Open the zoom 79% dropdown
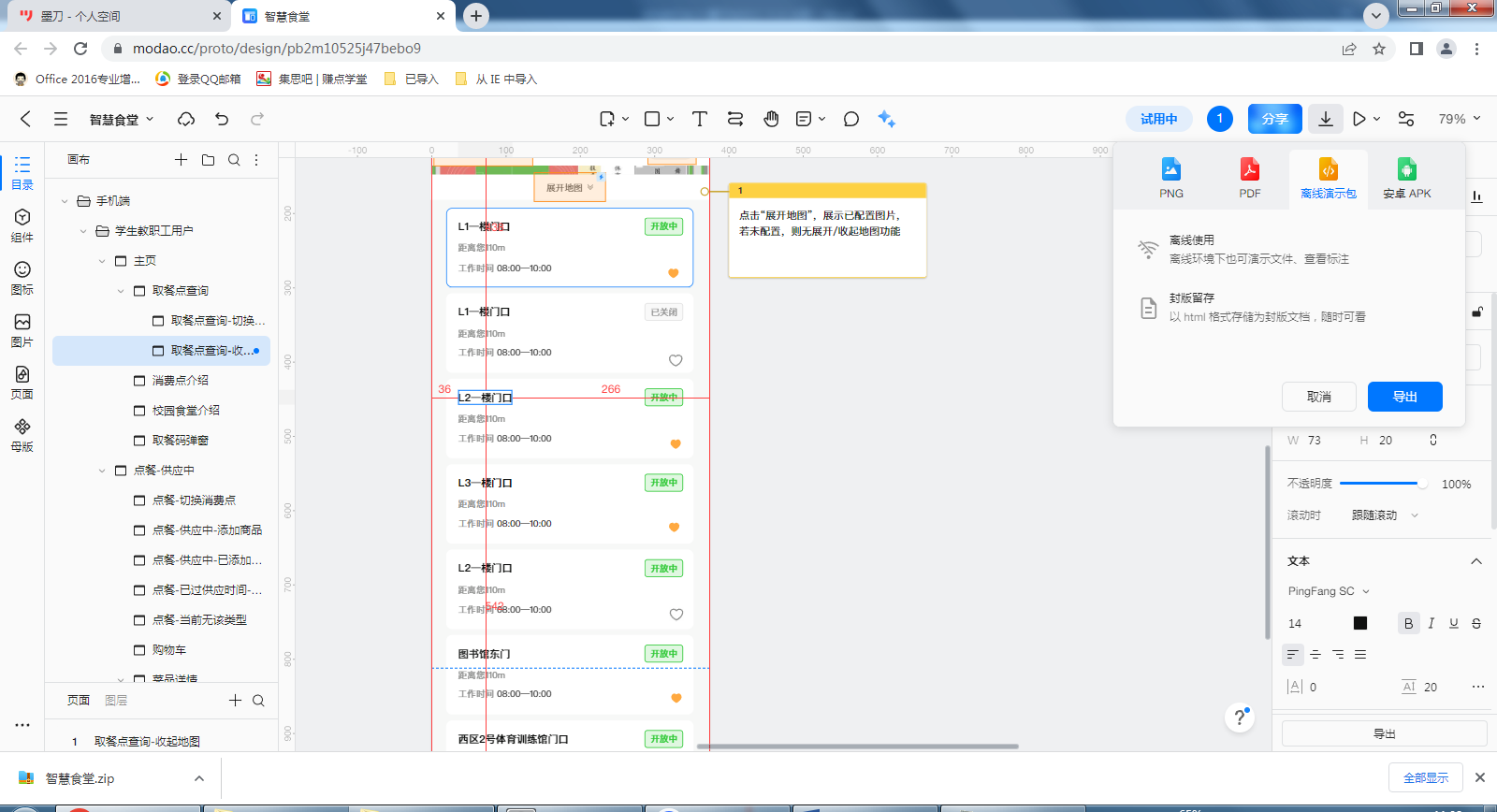 pos(1460,119)
